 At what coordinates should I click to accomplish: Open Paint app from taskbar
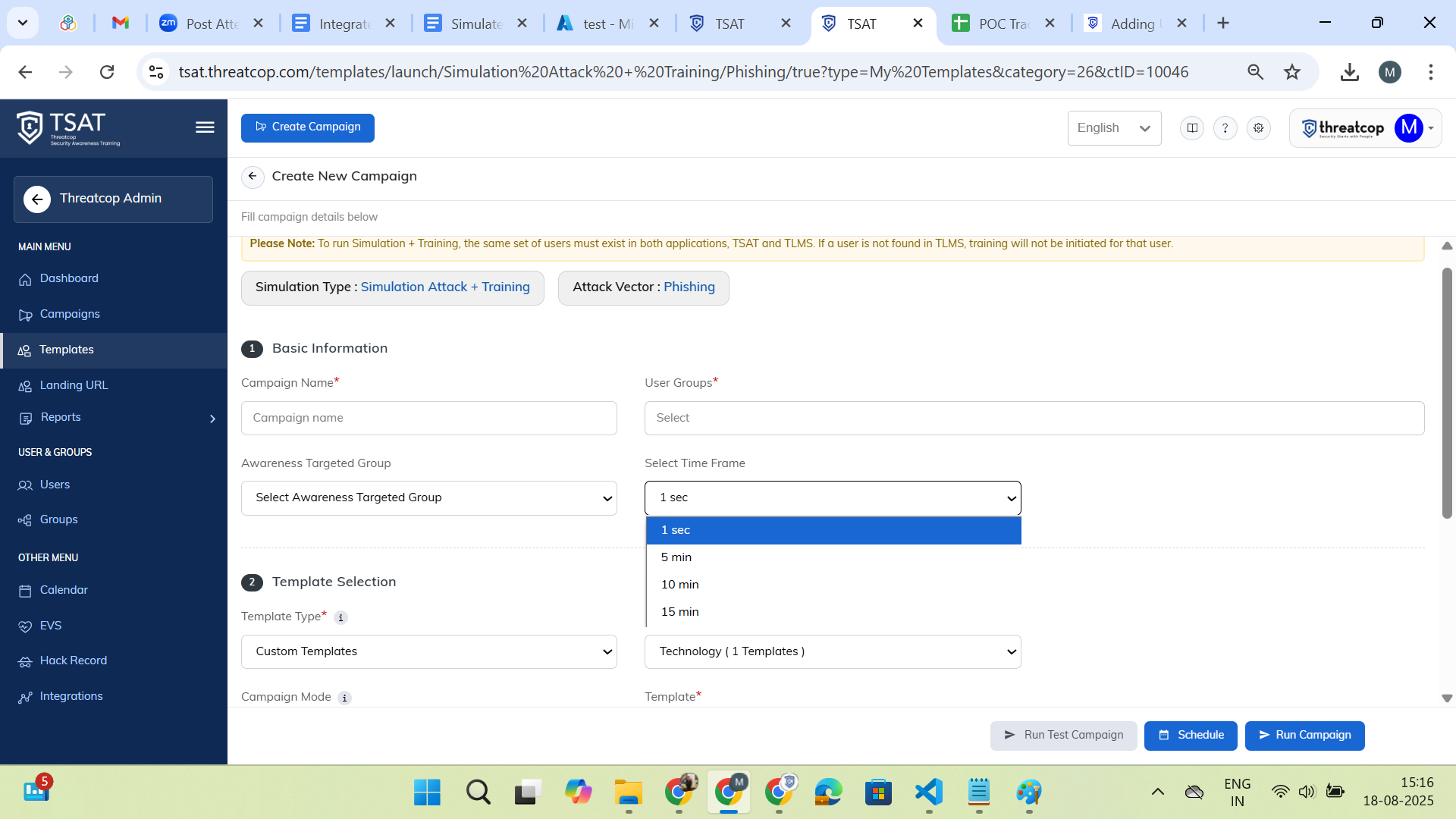click(x=1029, y=792)
